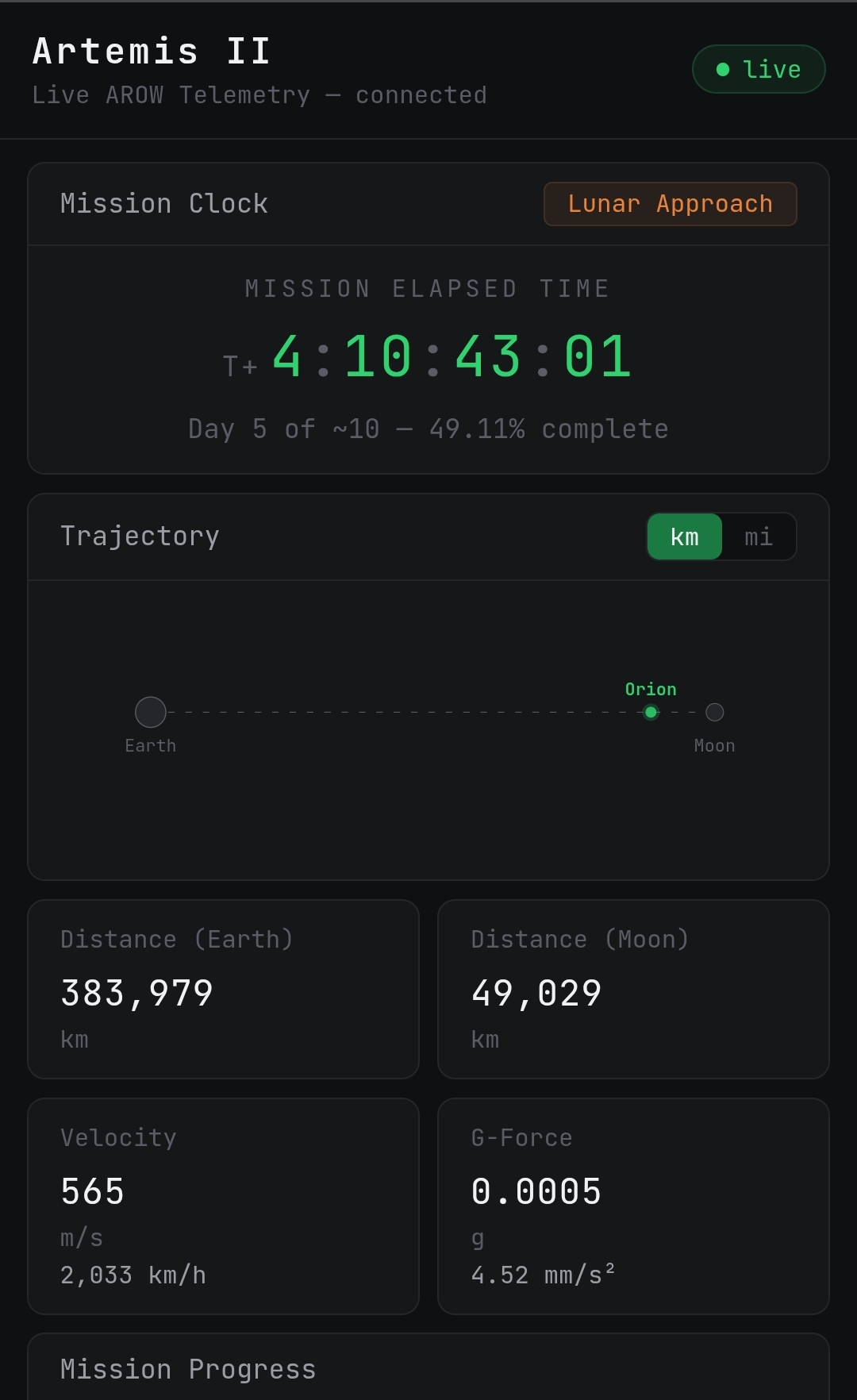Click the live connection badge
This screenshot has width=857, height=1400.
[x=759, y=70]
